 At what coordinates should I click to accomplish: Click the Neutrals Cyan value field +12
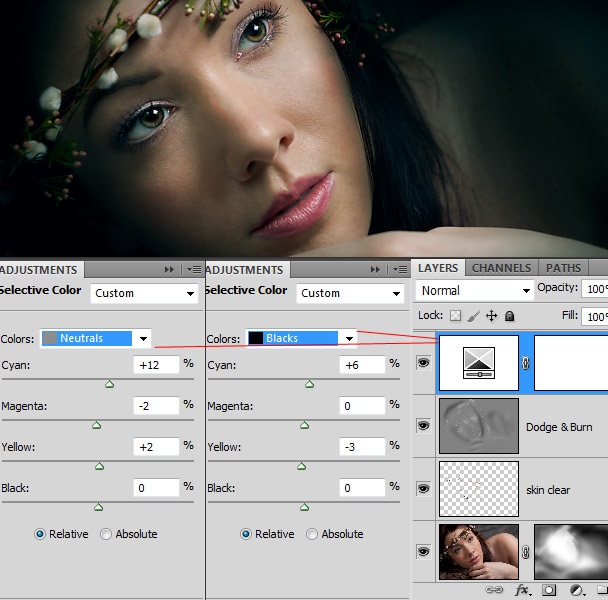pos(156,365)
